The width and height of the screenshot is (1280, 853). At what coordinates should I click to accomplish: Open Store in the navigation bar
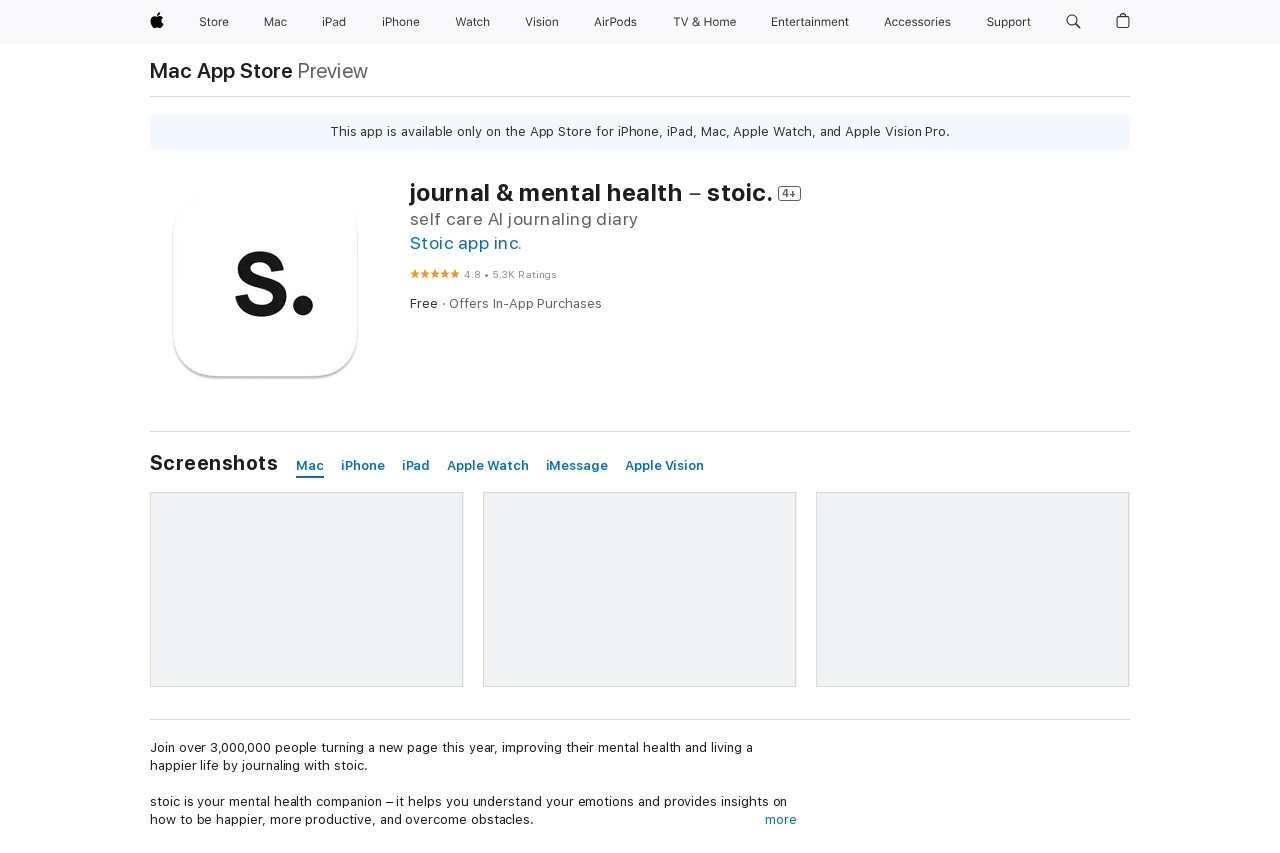(x=214, y=22)
